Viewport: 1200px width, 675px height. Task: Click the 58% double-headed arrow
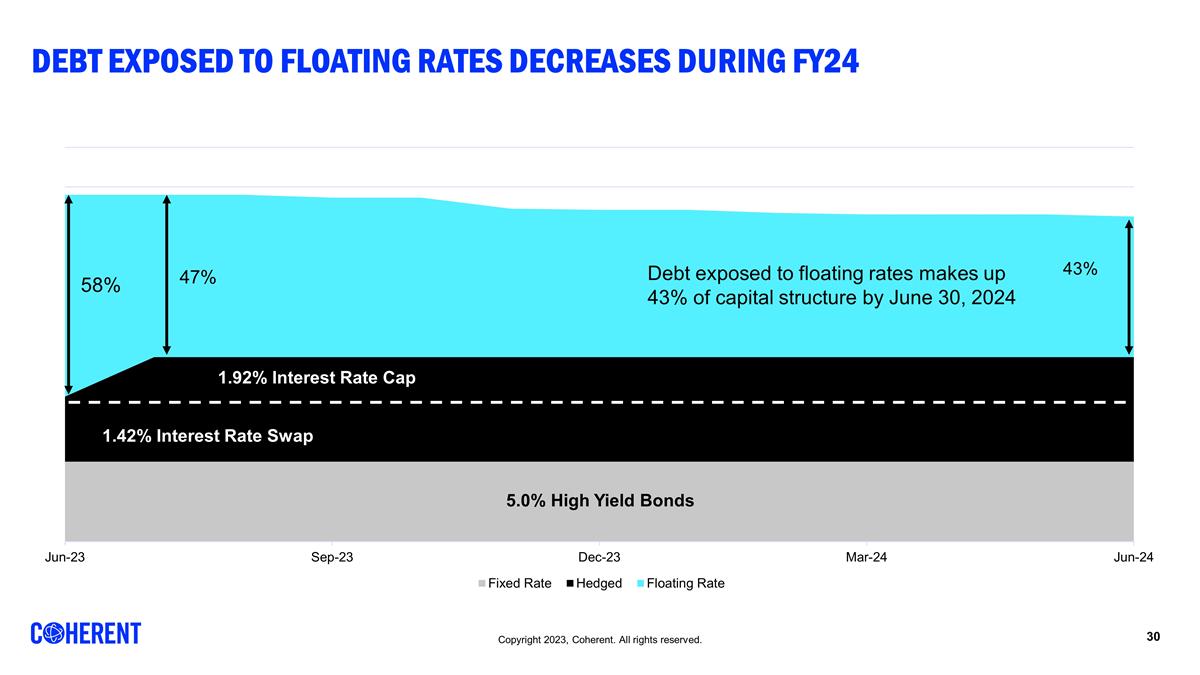pyautogui.click(x=68, y=293)
